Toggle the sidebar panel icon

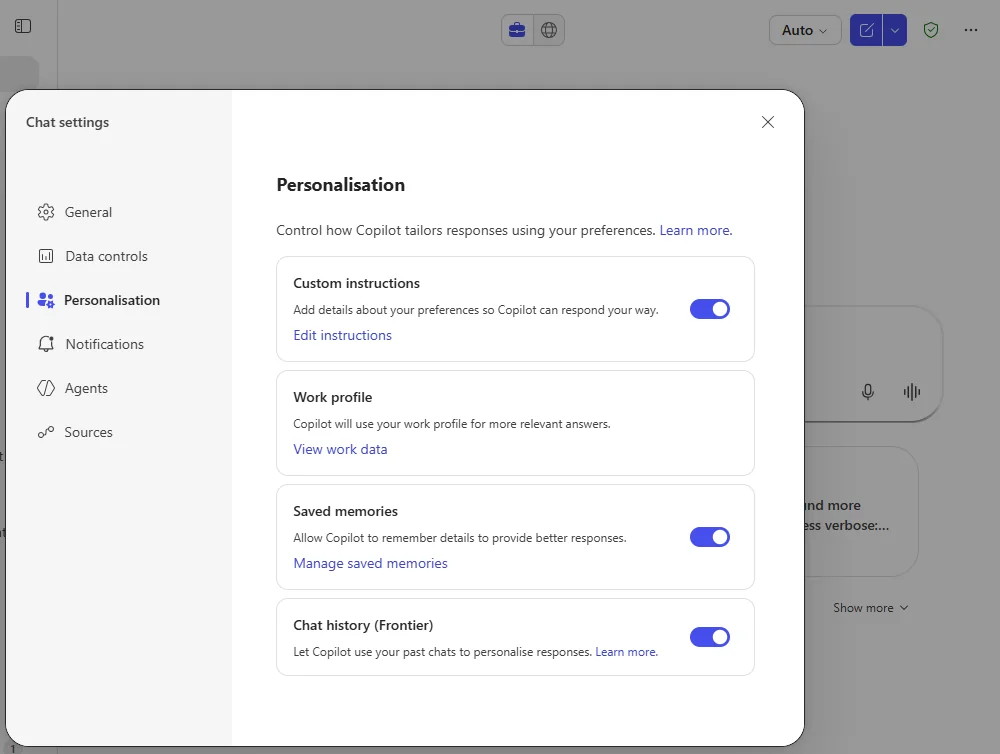tap(23, 26)
